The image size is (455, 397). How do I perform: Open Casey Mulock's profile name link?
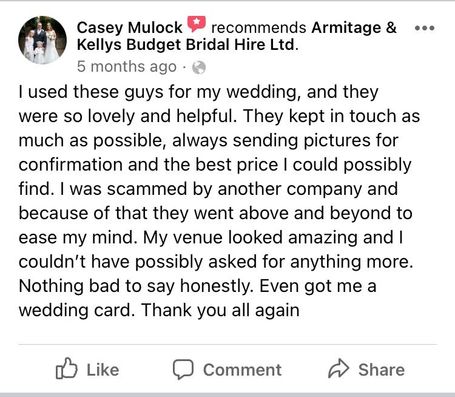130,27
